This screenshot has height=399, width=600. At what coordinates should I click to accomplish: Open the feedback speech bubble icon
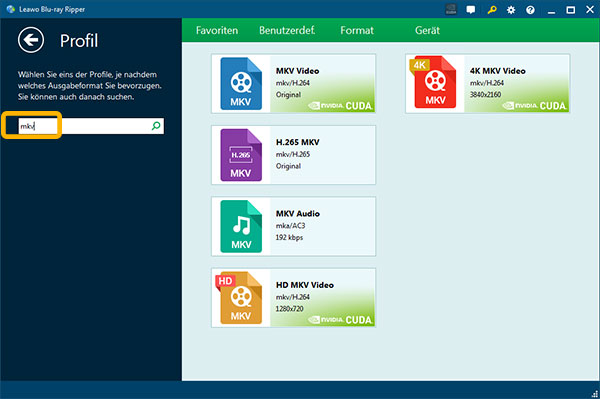471,10
